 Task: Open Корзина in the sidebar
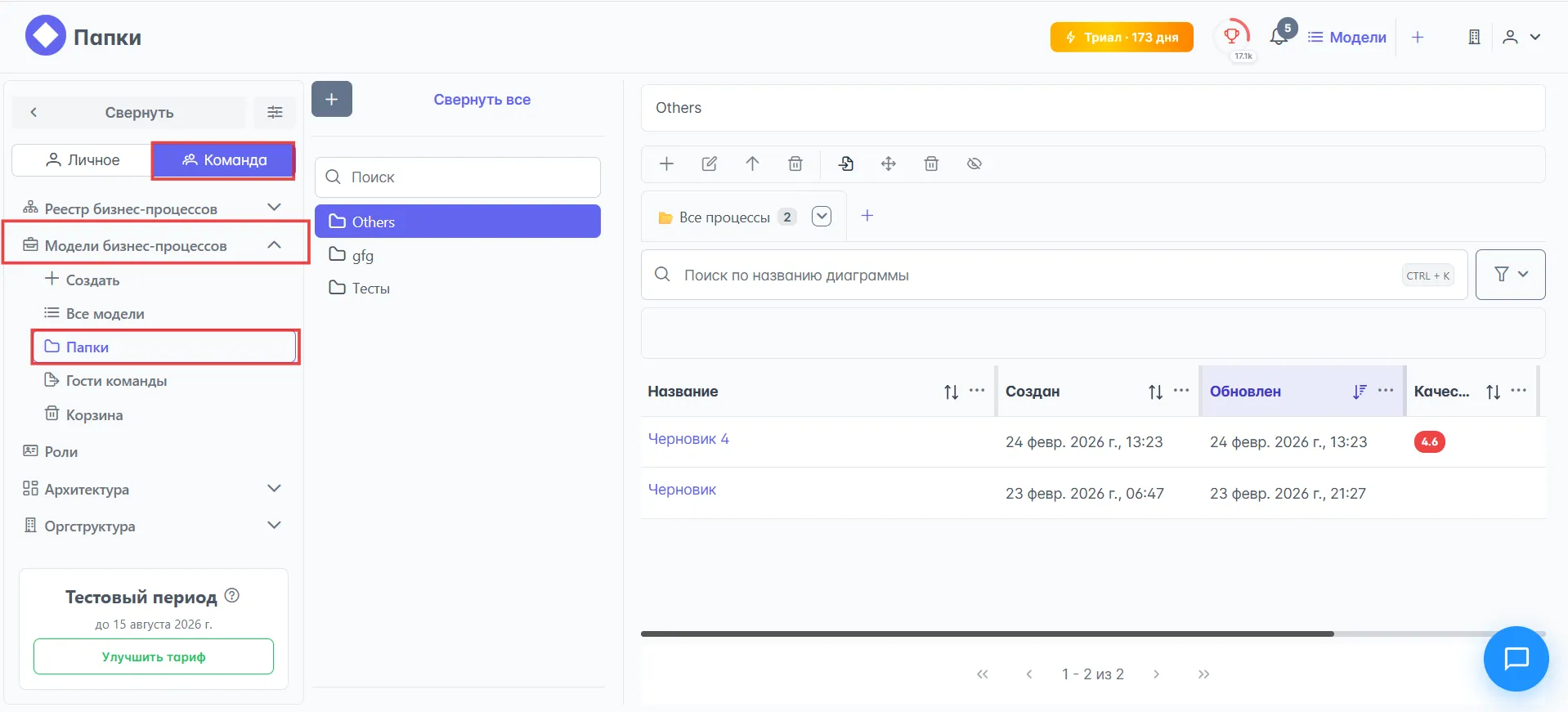[x=94, y=415]
